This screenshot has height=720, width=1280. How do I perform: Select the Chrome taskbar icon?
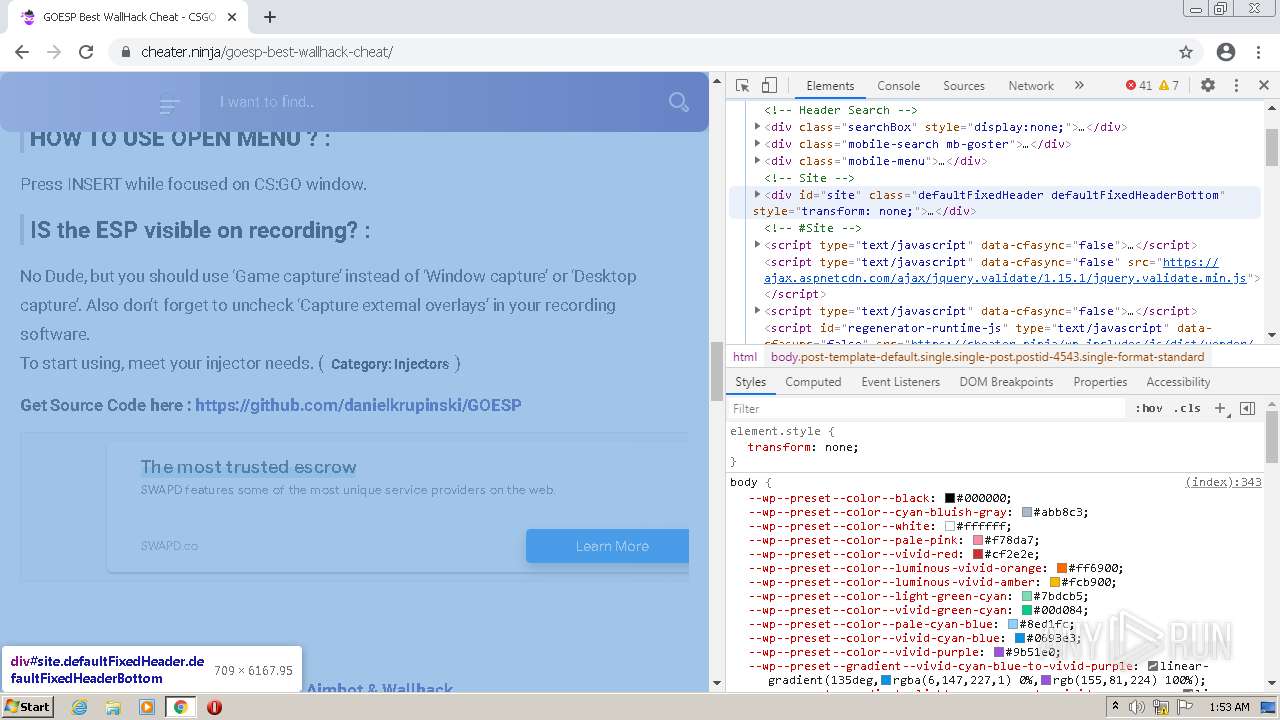(x=180, y=707)
